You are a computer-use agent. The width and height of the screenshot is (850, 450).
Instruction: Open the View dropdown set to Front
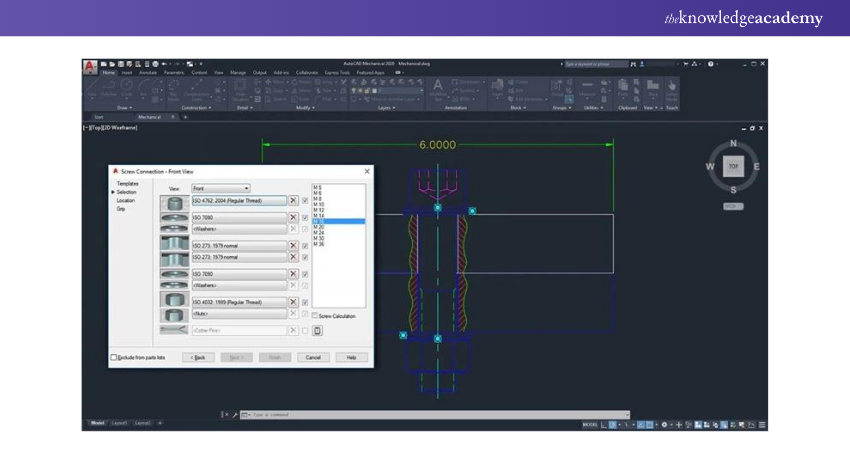[220, 188]
